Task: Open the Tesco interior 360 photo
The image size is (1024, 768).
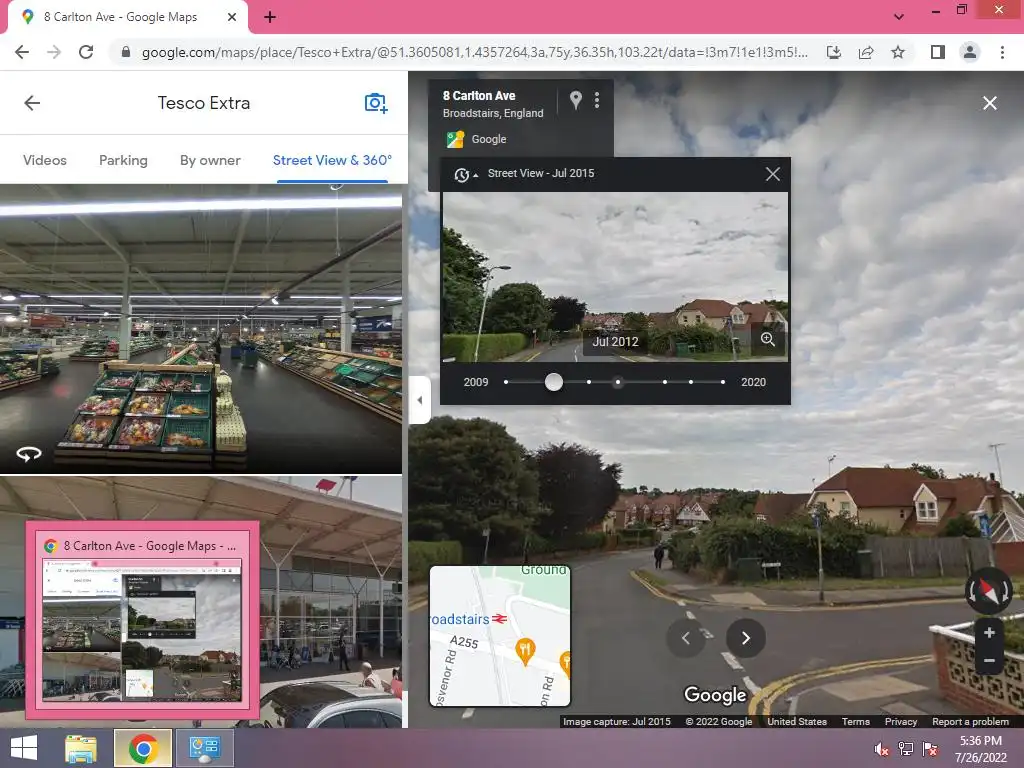Action: (201, 329)
